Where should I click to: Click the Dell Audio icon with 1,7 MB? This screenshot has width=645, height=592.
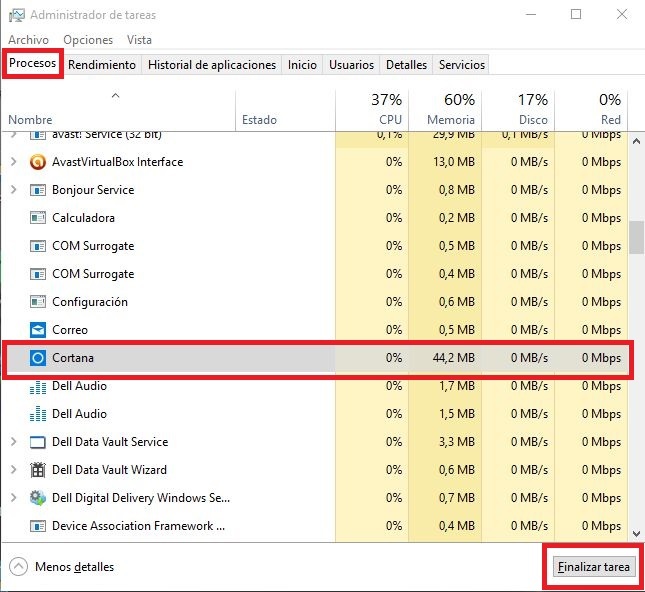[38, 387]
